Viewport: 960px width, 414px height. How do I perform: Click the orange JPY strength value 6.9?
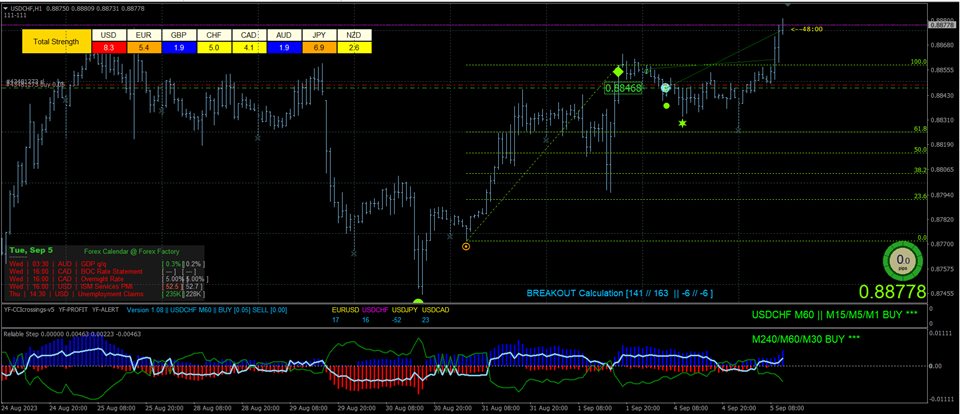(319, 47)
